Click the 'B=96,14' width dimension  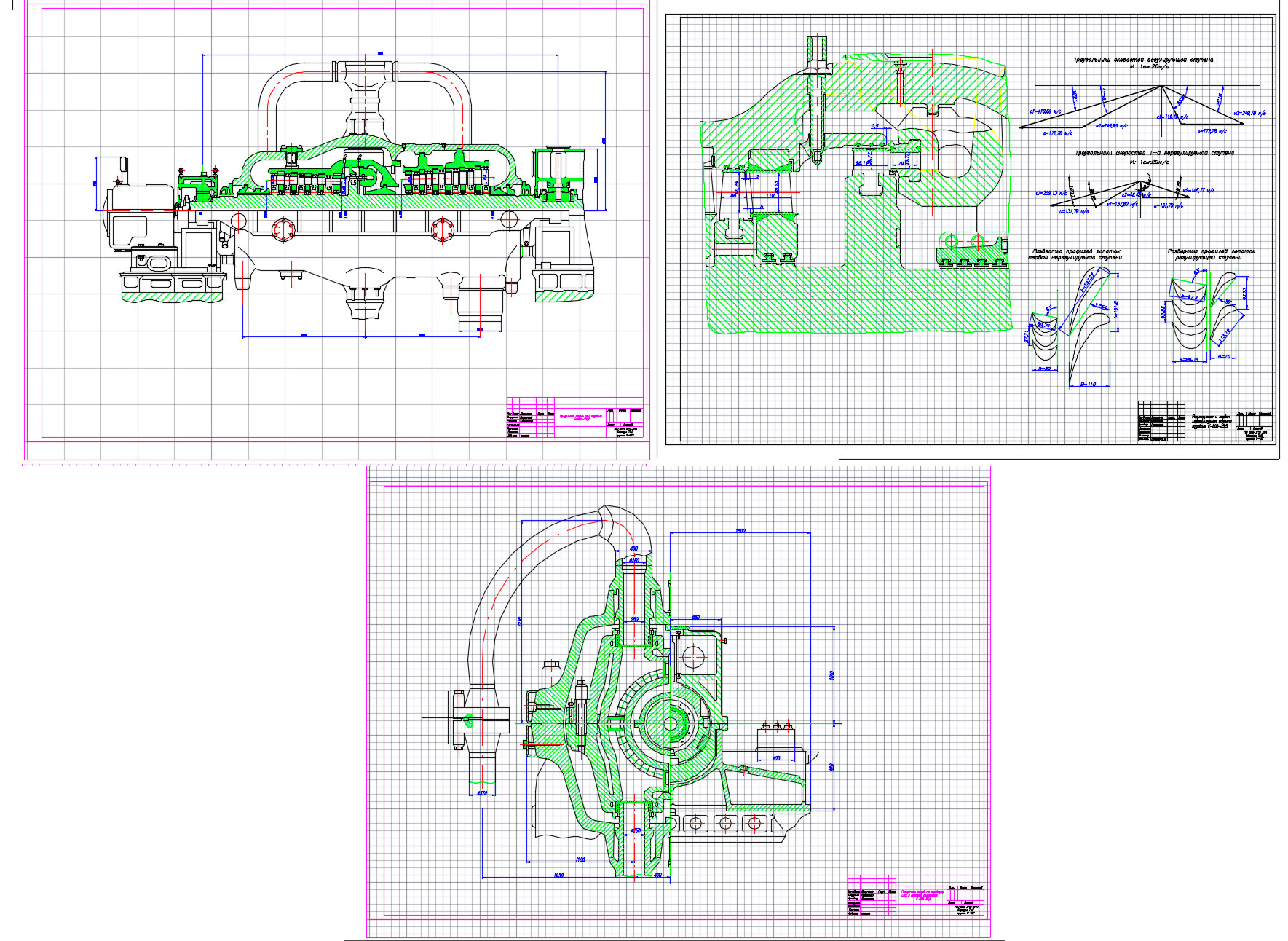click(x=1188, y=359)
